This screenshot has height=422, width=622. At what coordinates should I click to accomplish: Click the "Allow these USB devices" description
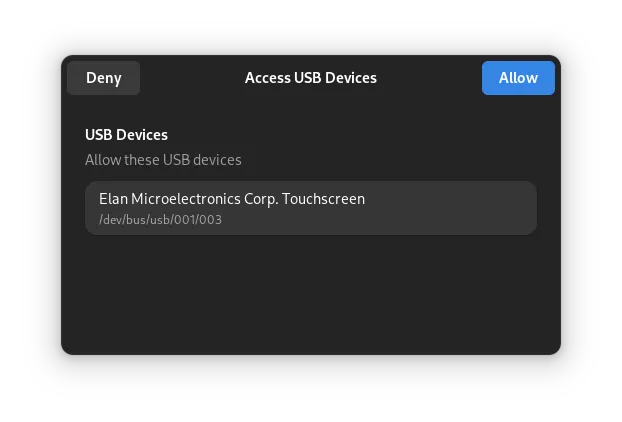coord(163,160)
